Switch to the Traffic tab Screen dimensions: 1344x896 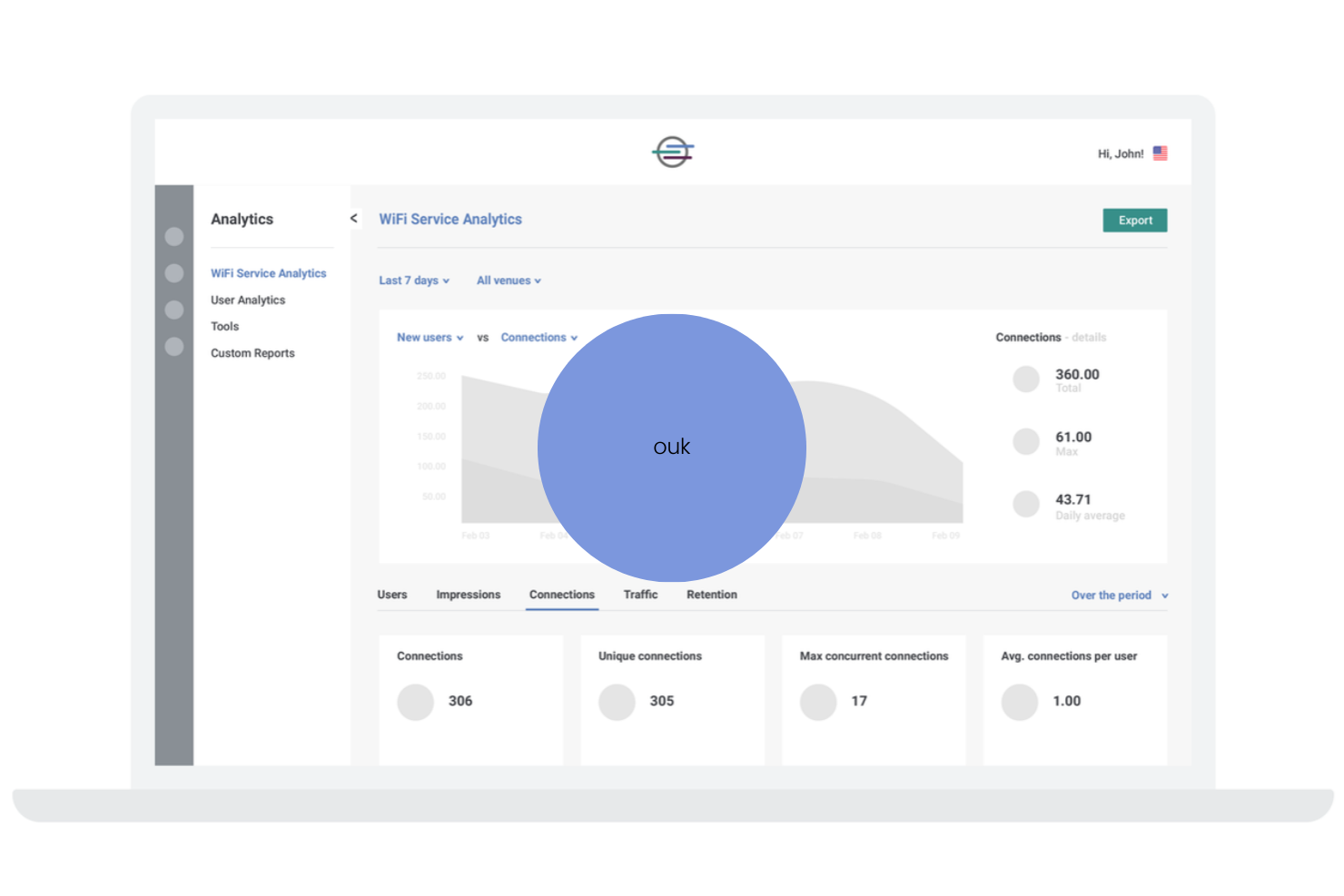coord(640,595)
